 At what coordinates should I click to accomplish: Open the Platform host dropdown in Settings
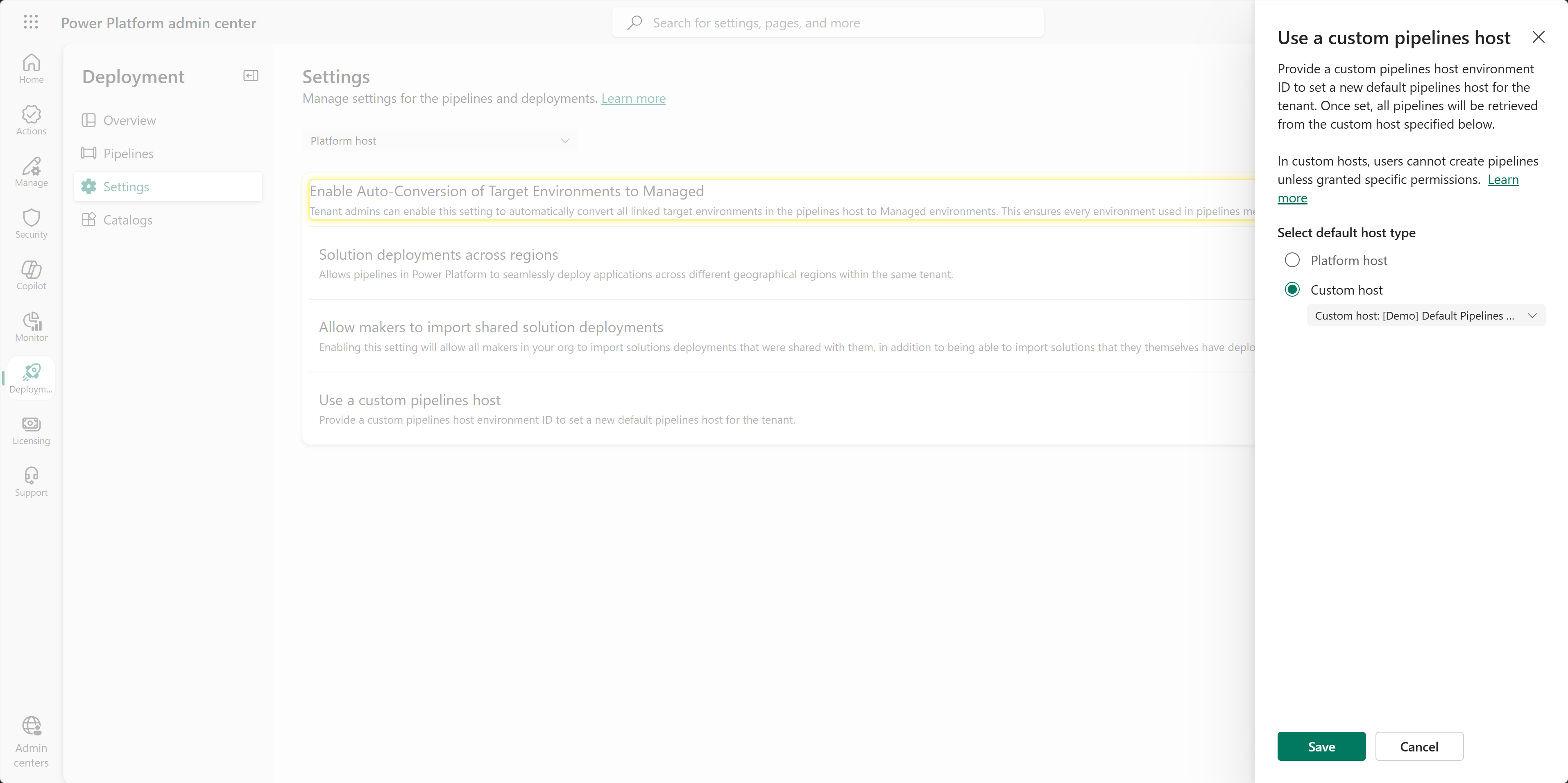[440, 141]
